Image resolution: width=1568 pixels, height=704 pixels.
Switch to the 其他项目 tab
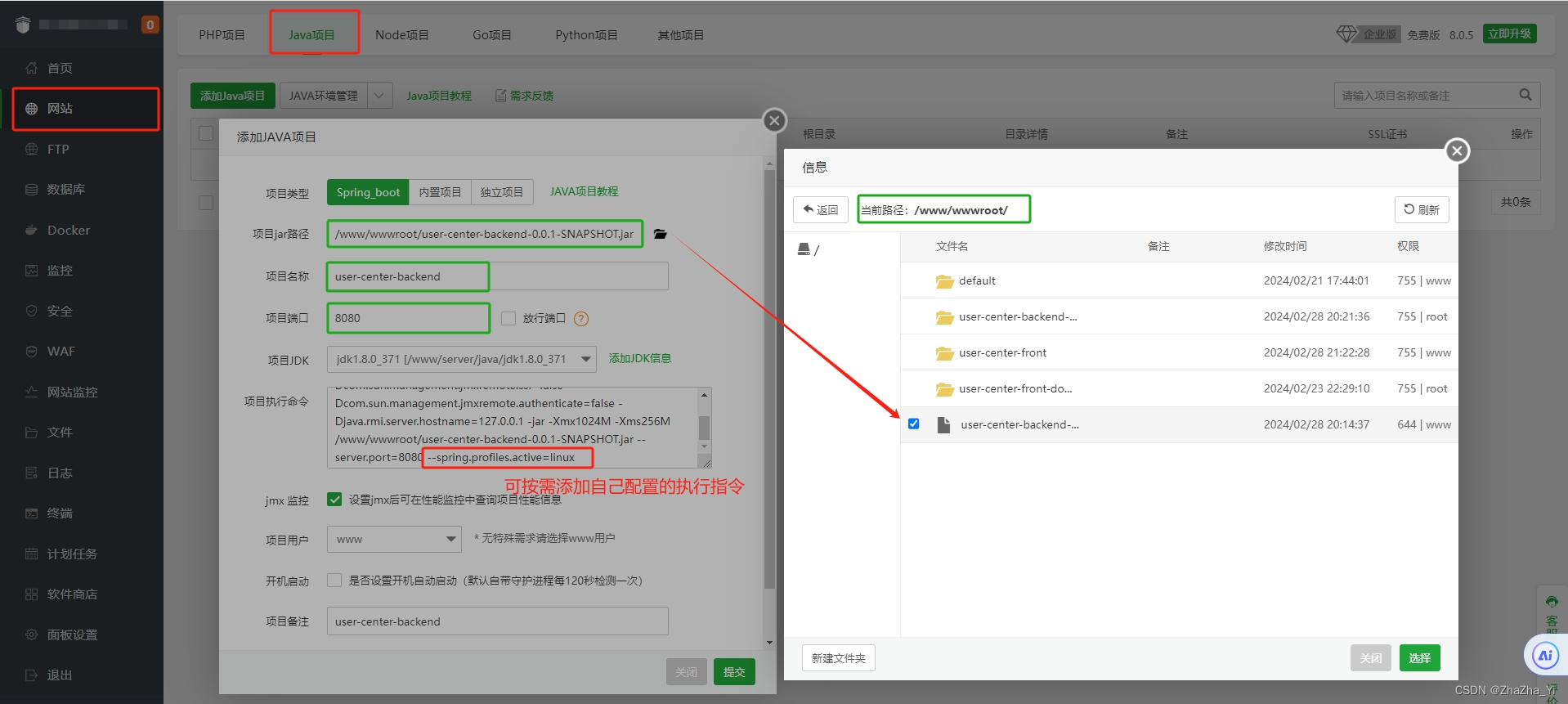click(680, 35)
